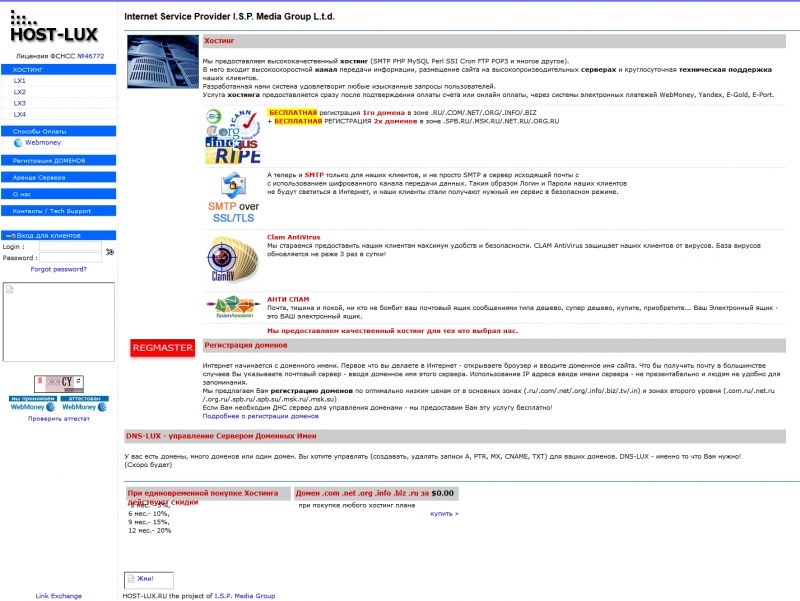Click the Internet Service Provider I.S.P. Media Group title
Image resolution: width=800 pixels, height=601 pixels.
coord(229,16)
